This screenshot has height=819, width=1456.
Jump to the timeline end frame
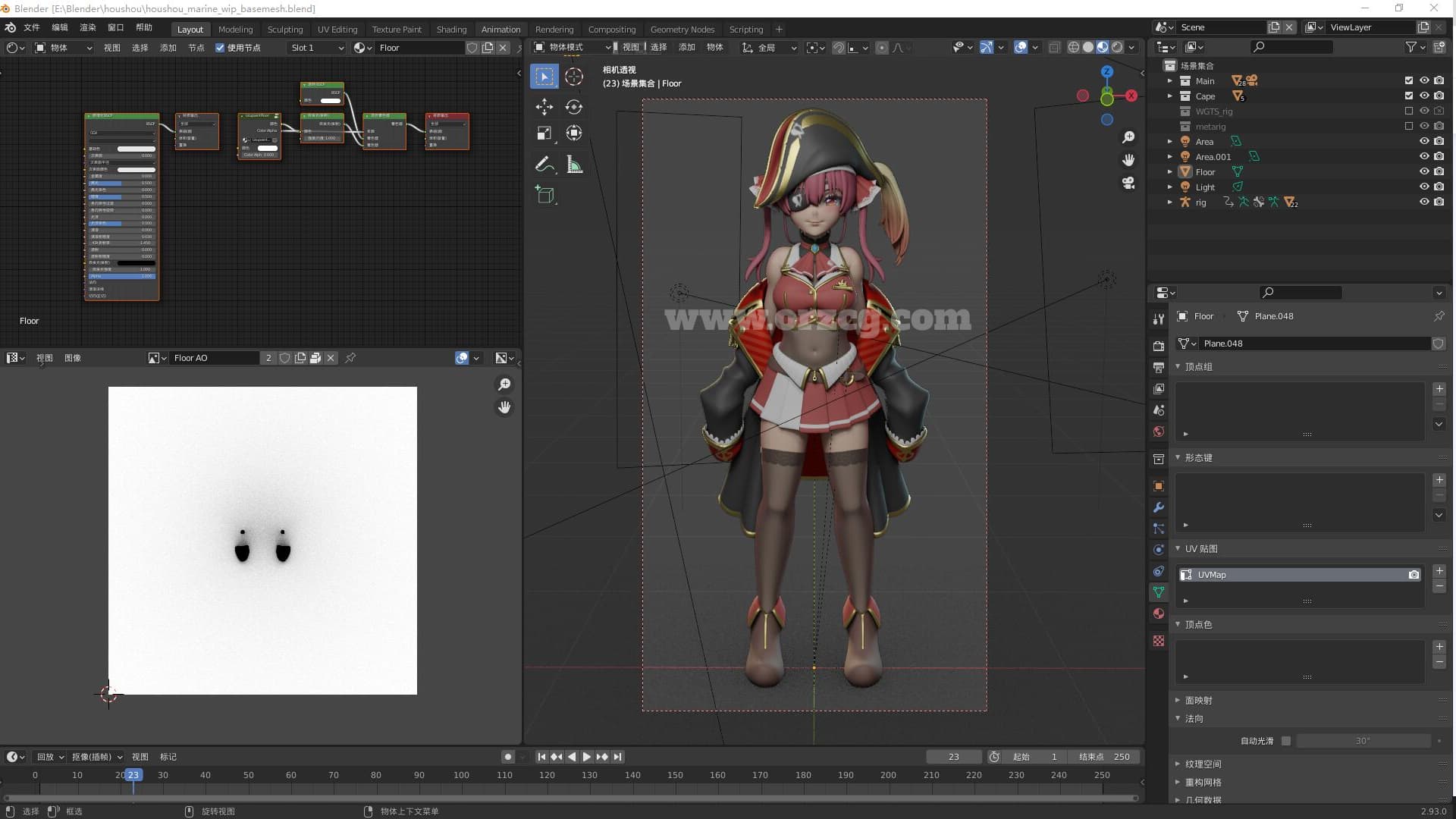tap(618, 757)
